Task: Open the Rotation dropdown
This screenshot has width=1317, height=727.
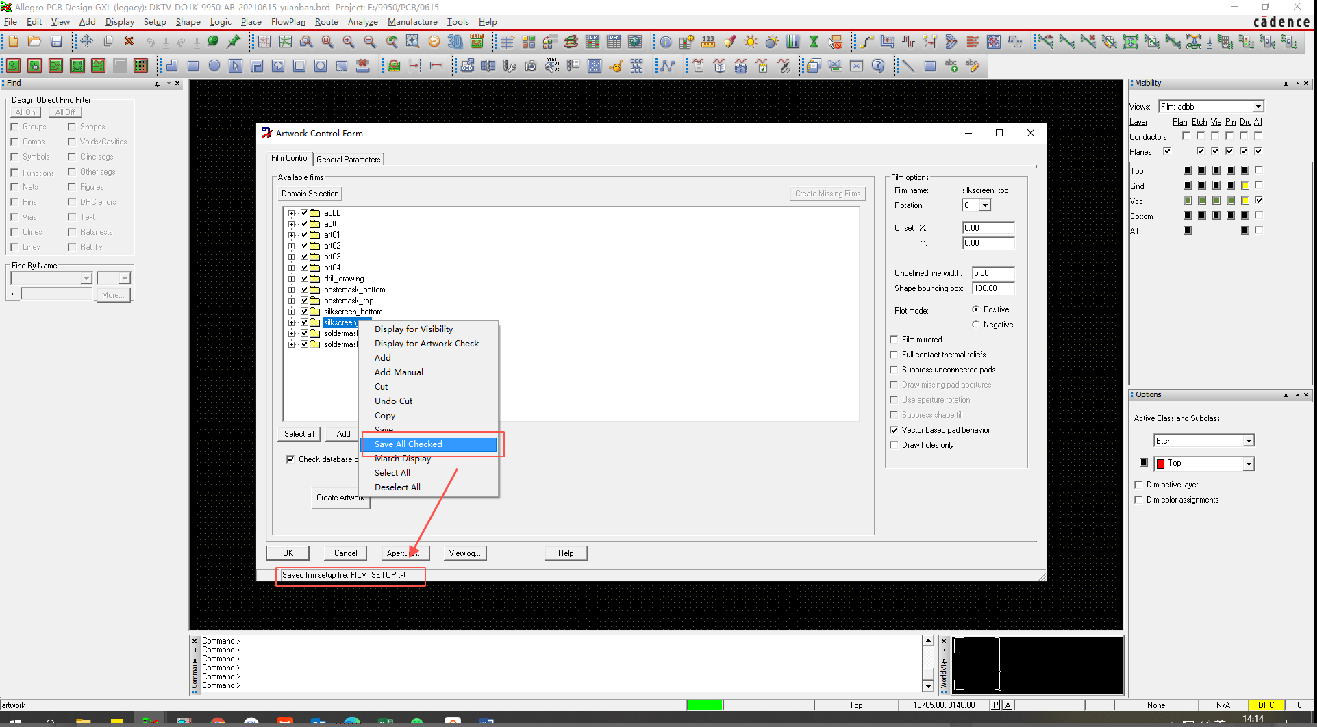Action: (985, 205)
